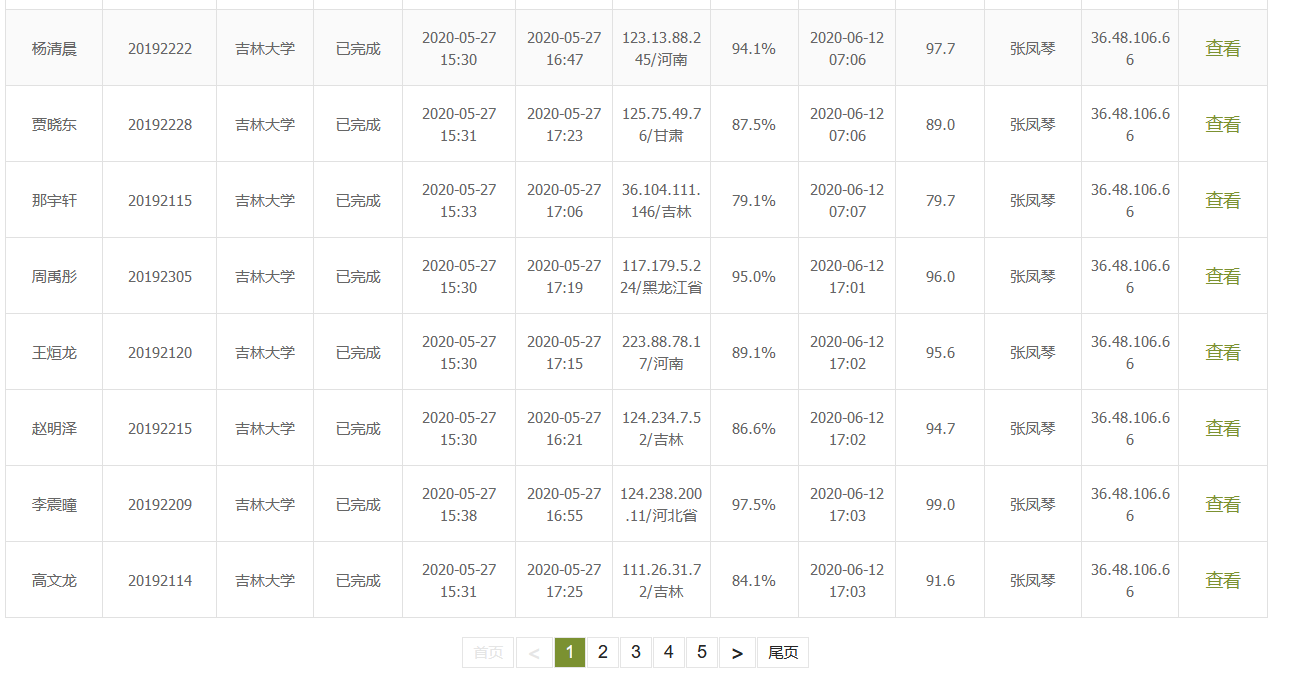Click the 首页 first page button
Image resolution: width=1305 pixels, height=677 pixels.
(488, 653)
